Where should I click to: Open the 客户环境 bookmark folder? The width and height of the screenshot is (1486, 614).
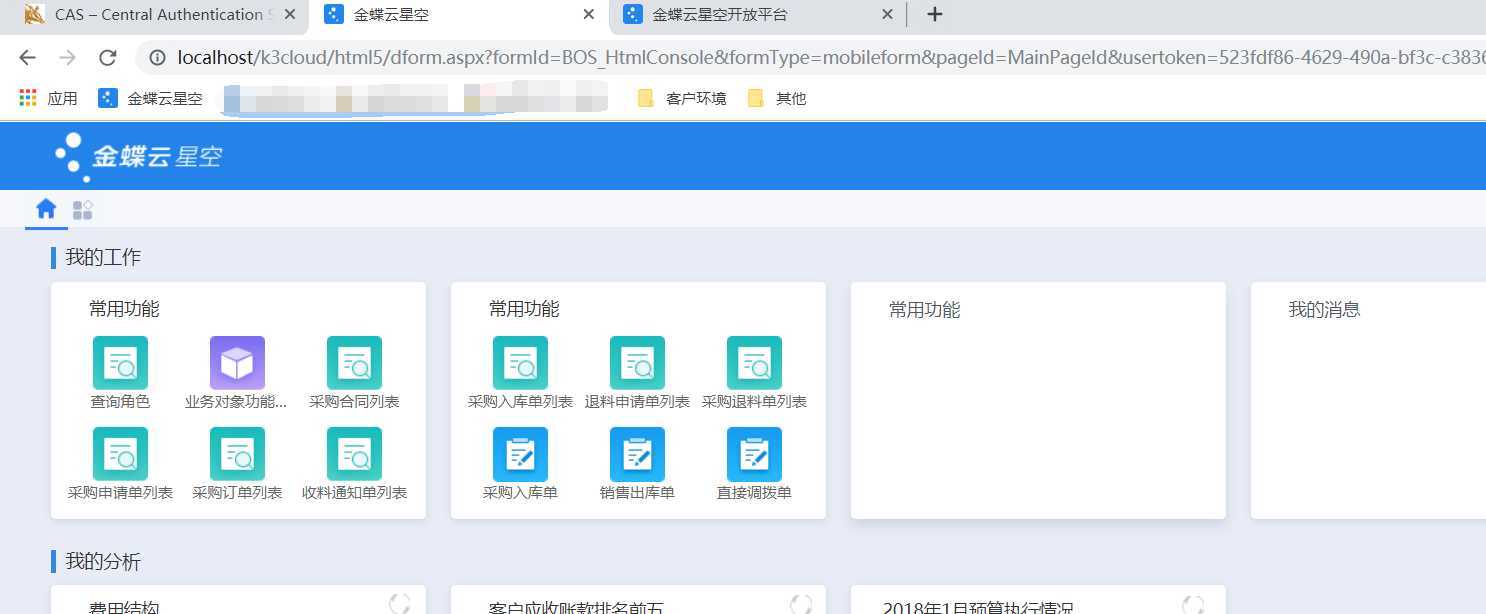click(x=682, y=98)
